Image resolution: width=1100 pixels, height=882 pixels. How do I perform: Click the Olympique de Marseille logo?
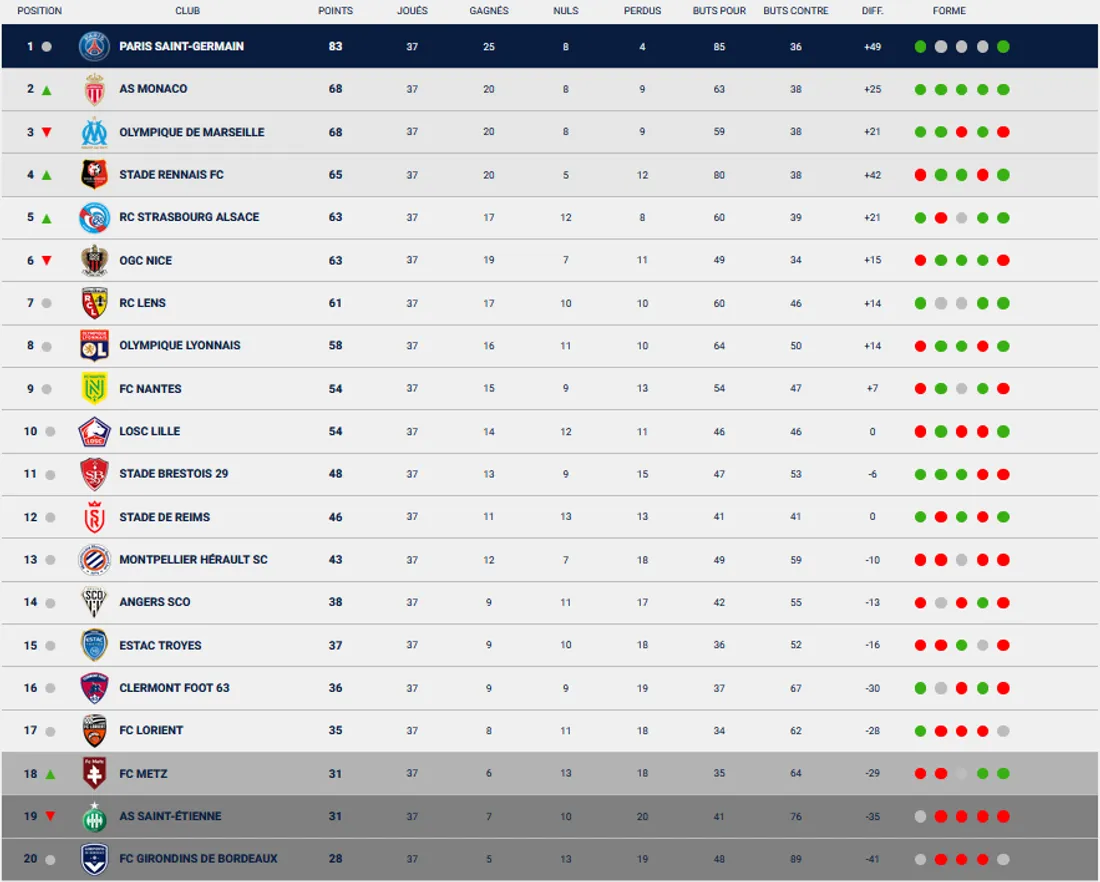94,132
